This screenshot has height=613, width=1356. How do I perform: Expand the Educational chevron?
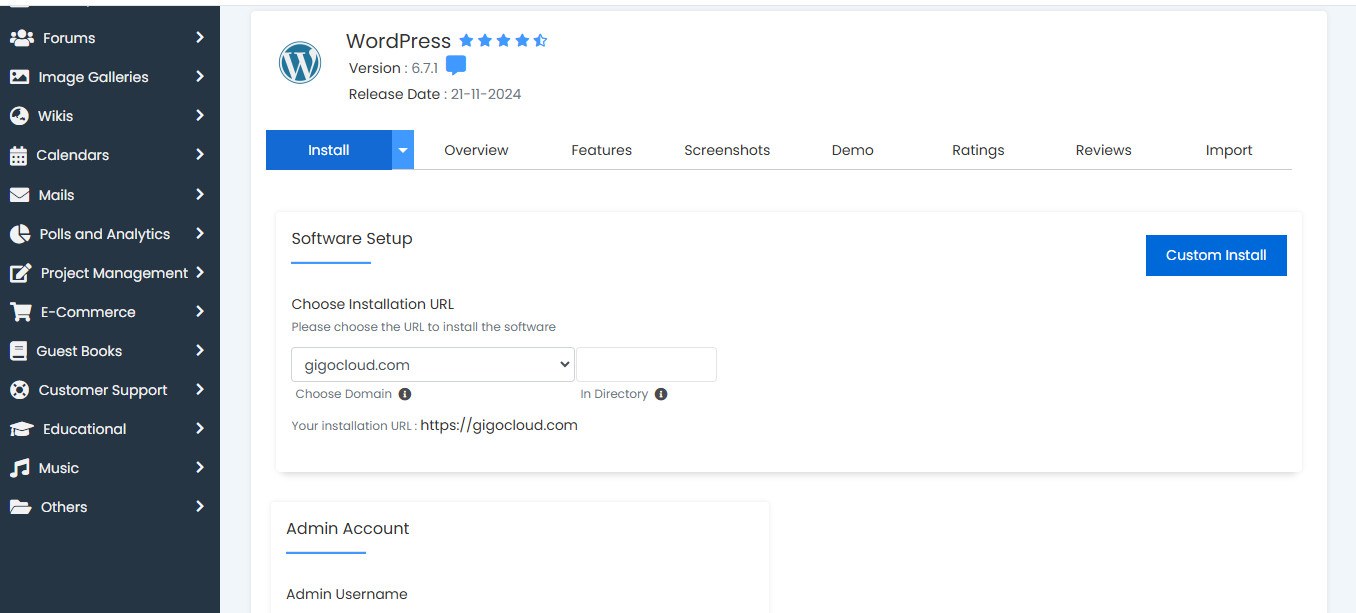tap(200, 428)
